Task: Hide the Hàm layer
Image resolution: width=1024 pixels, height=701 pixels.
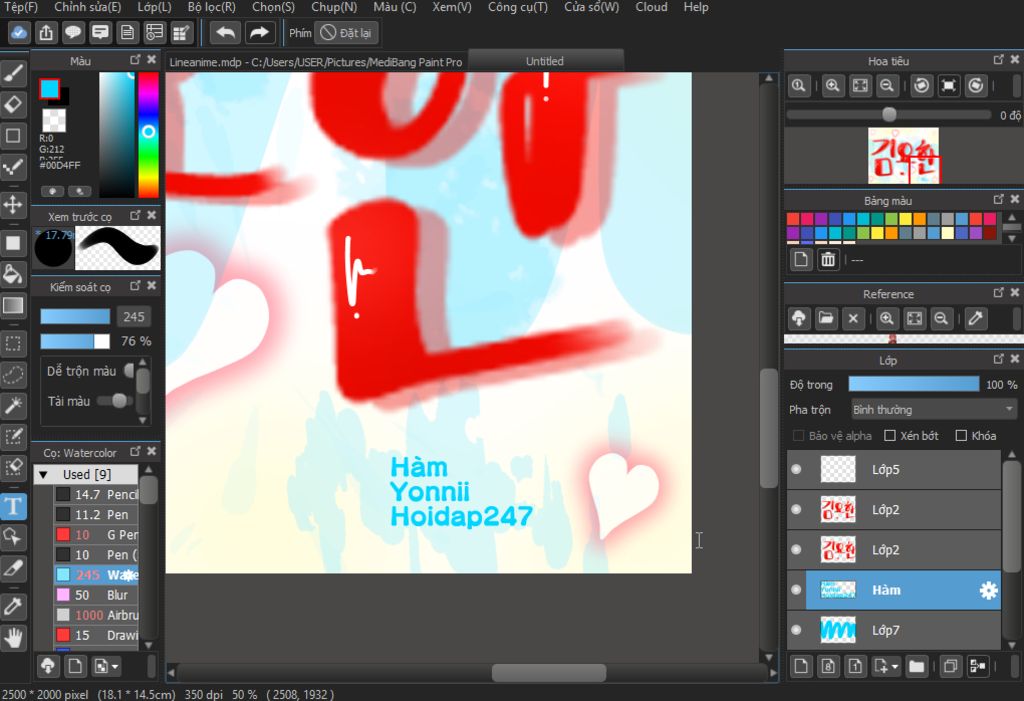Action: pos(796,590)
